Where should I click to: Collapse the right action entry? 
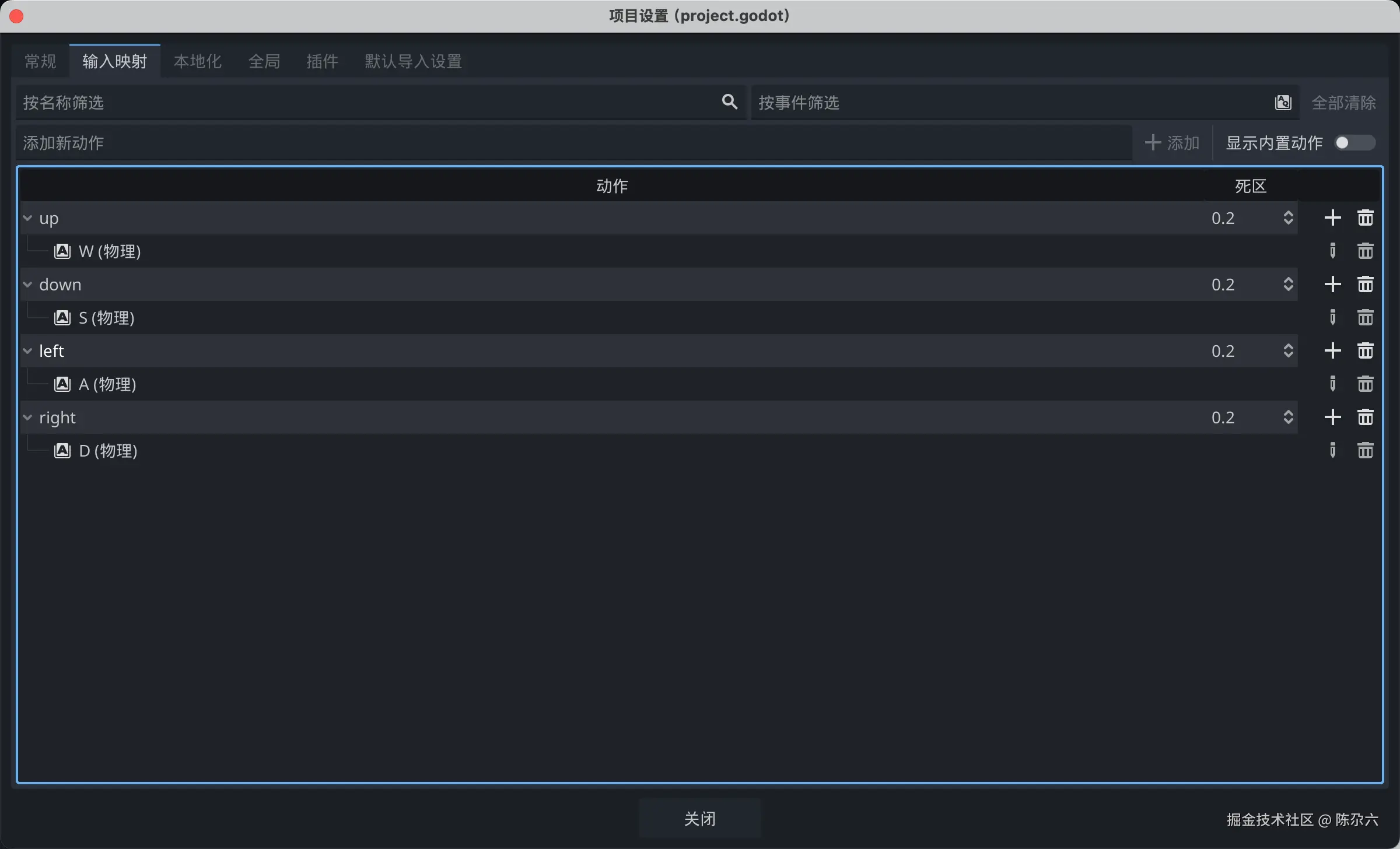[x=27, y=418]
